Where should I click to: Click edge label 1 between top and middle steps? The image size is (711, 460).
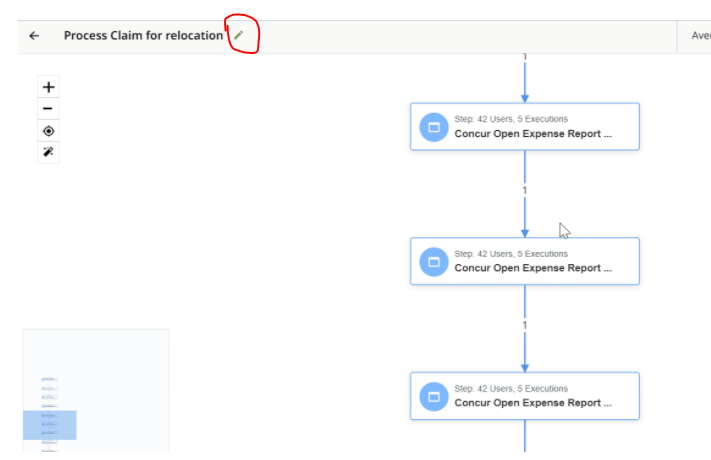(x=525, y=191)
